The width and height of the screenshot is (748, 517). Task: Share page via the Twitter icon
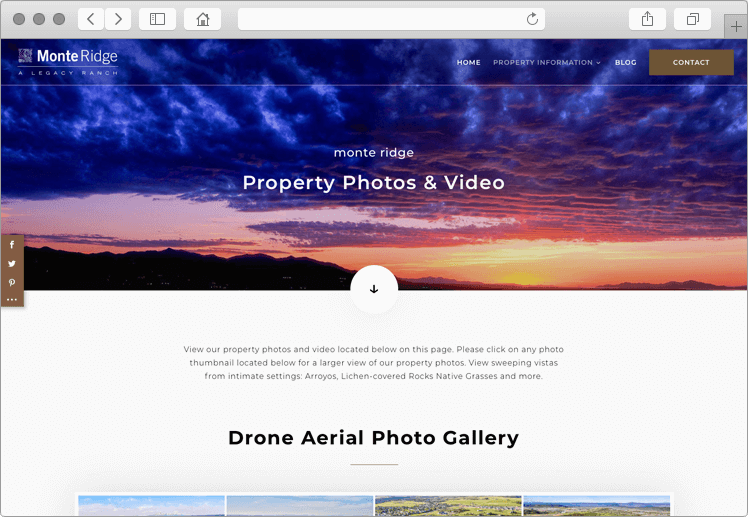[12, 264]
